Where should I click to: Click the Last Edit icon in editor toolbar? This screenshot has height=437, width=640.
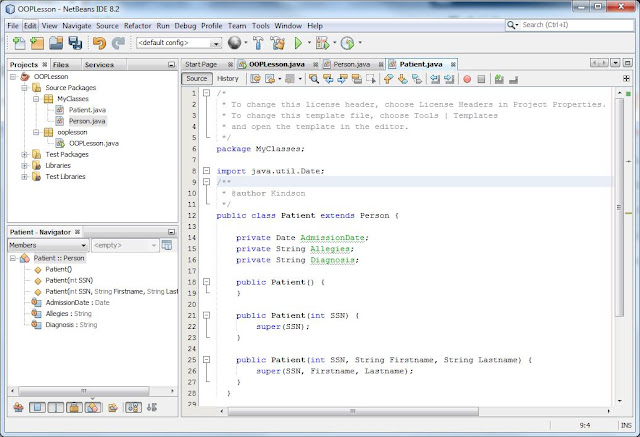(x=256, y=79)
